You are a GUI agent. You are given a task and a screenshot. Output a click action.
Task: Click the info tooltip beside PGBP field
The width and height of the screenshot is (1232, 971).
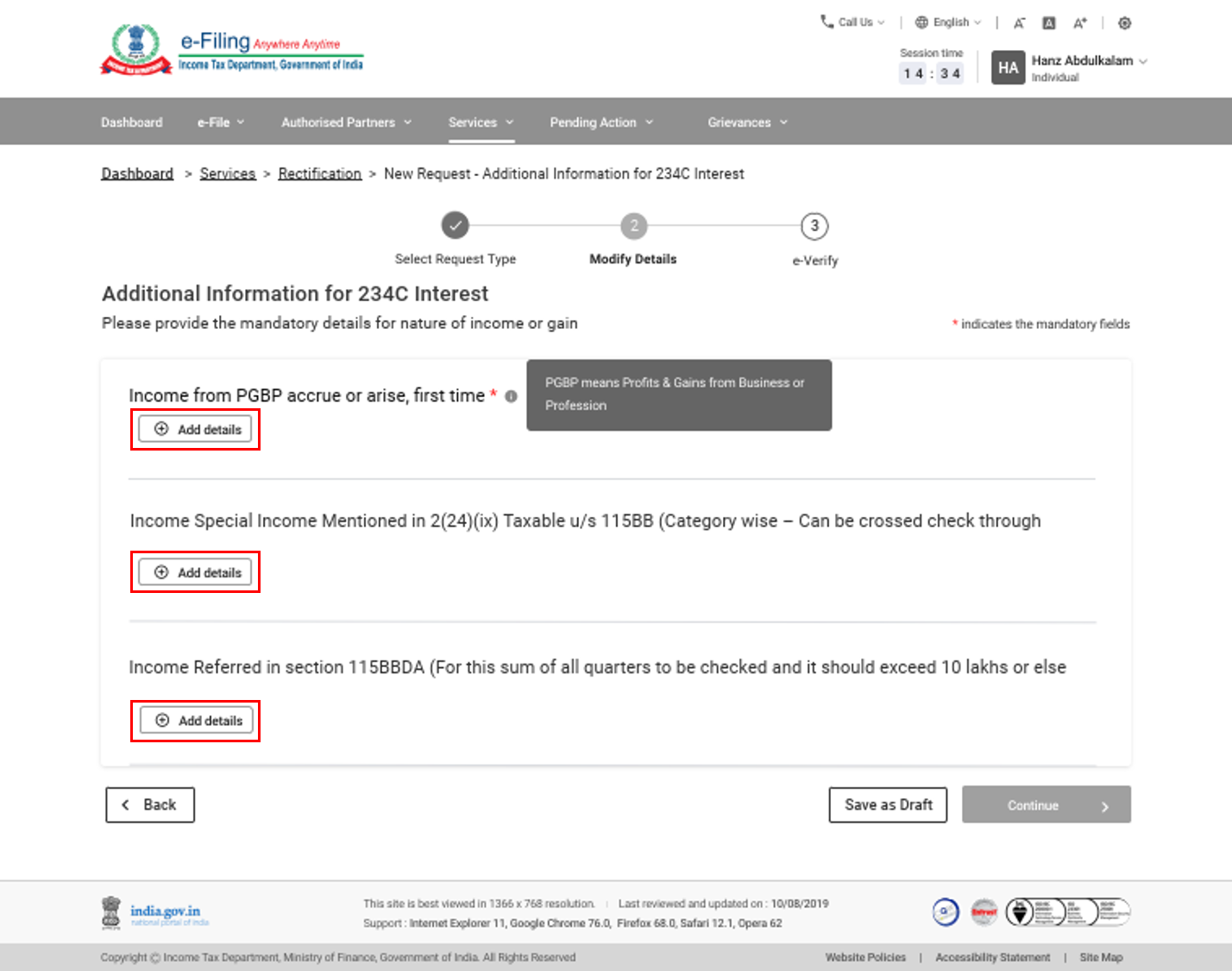[x=511, y=397]
